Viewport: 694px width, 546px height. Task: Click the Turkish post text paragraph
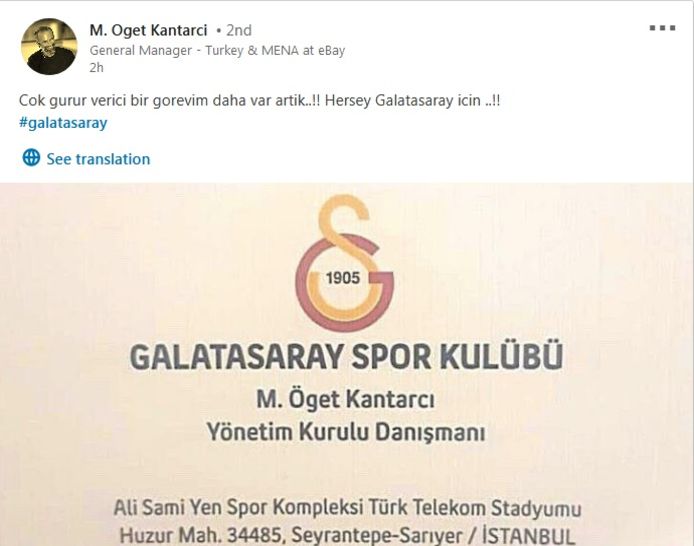tap(259, 100)
